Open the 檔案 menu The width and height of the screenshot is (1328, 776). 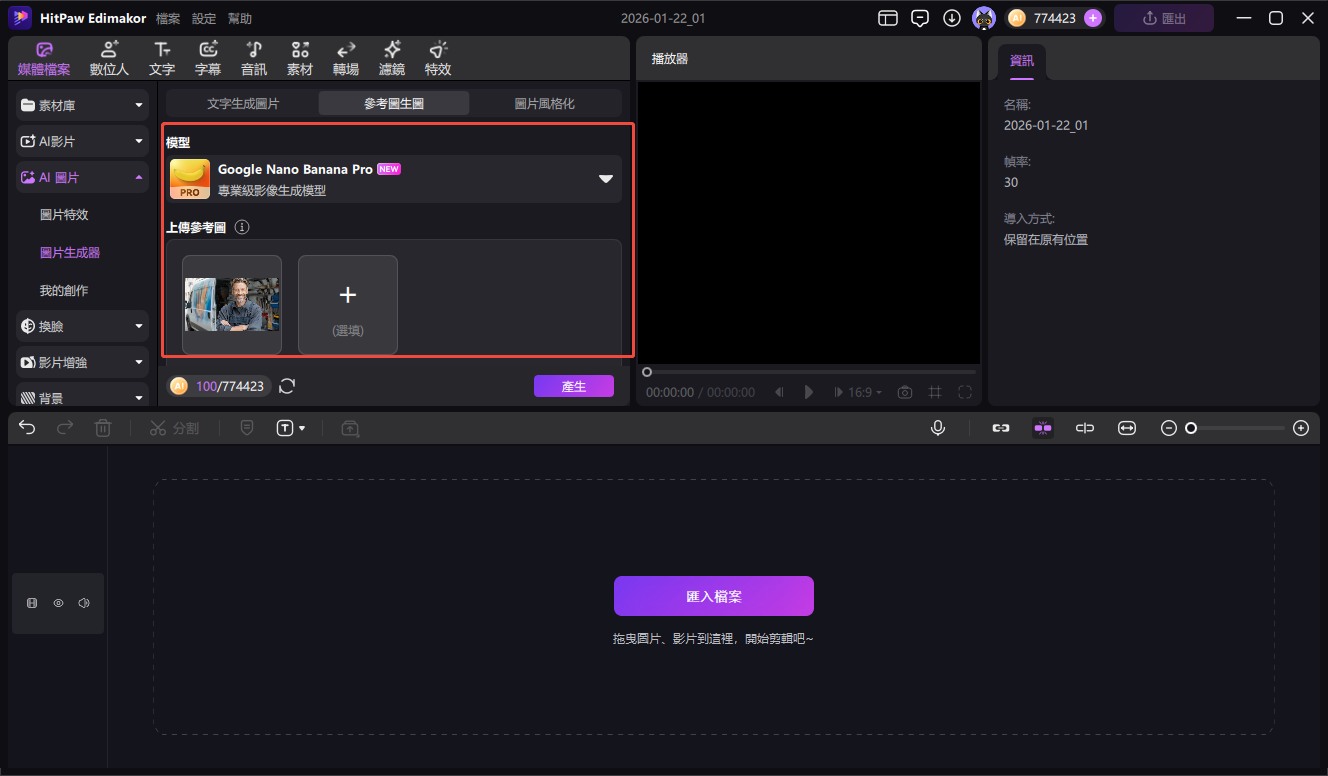click(x=168, y=18)
